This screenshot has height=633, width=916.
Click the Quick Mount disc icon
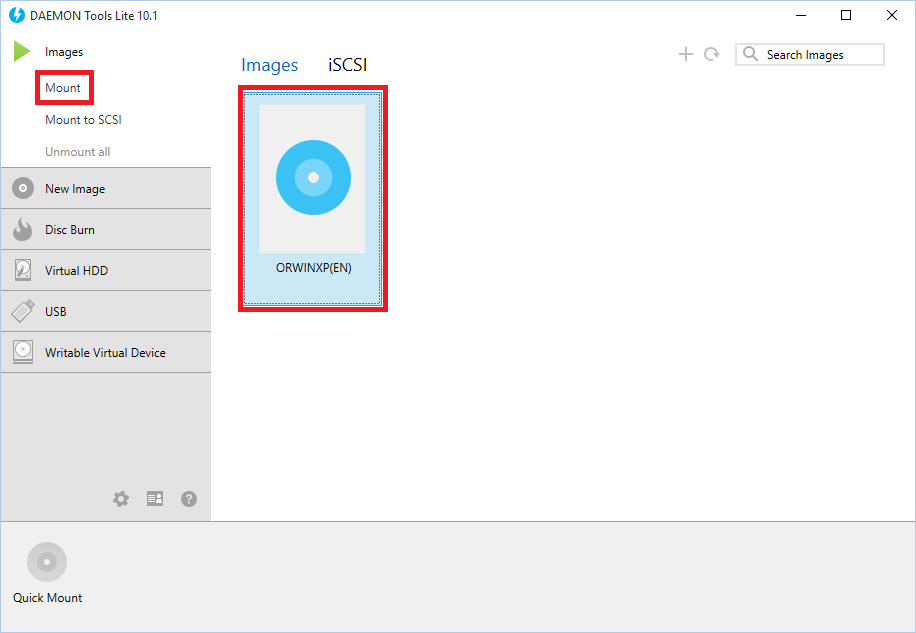pyautogui.click(x=47, y=562)
